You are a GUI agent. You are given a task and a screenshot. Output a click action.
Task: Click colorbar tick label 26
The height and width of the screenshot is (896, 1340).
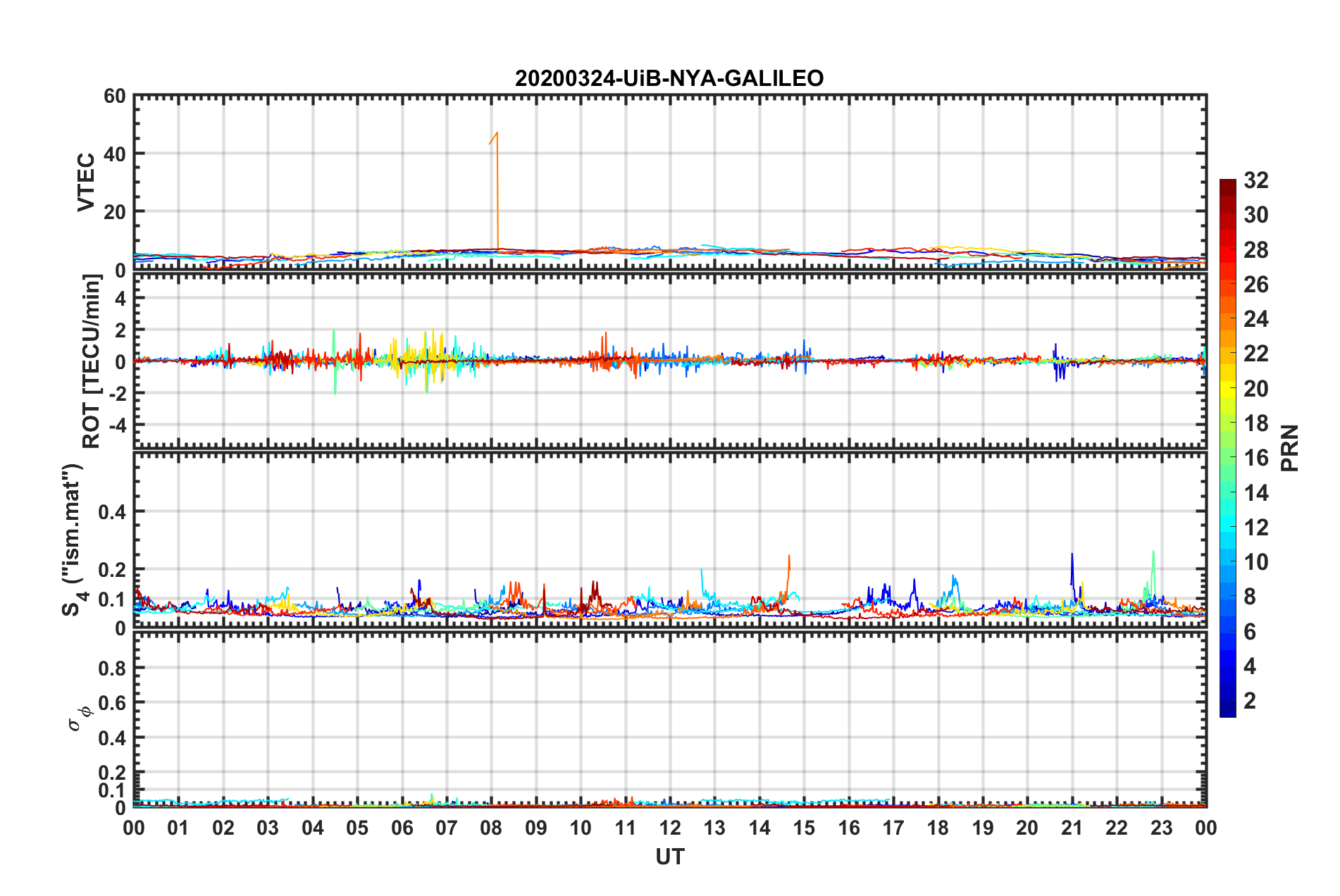(1255, 285)
